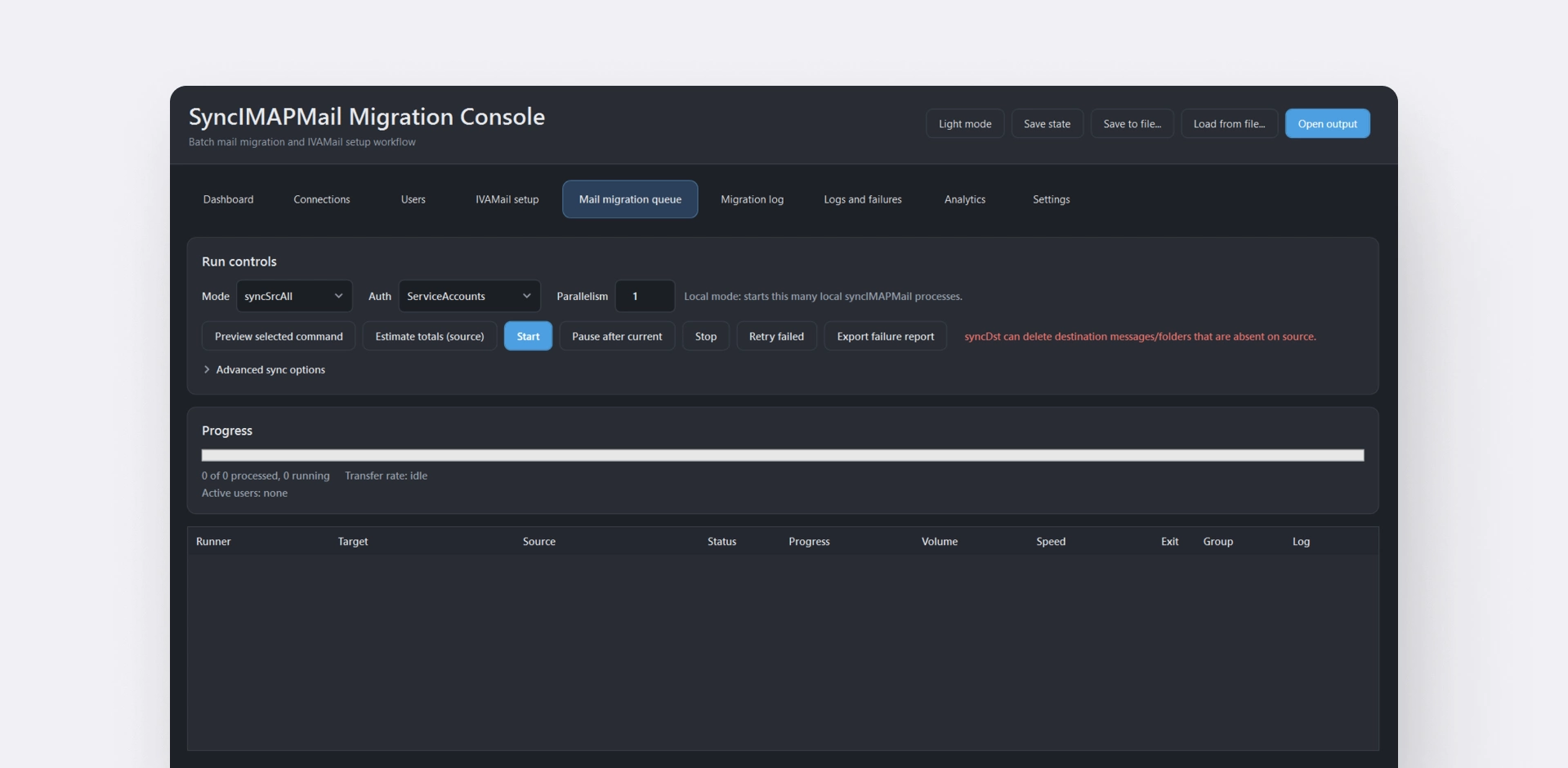The image size is (1568, 768).
Task: Click Pause after current button
Action: (x=617, y=336)
